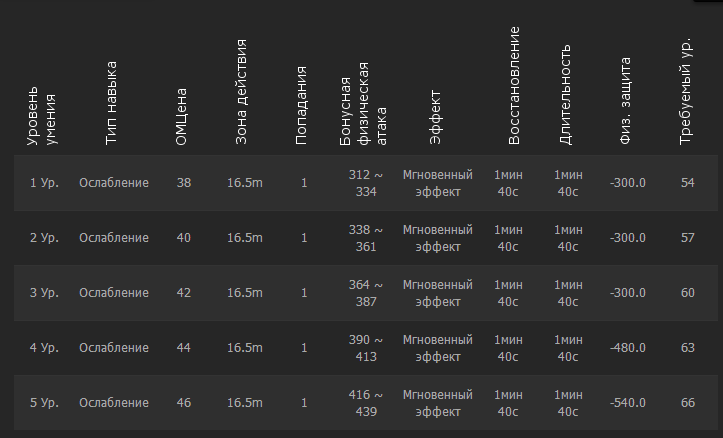Select the physical defense value "-540.0"

pyautogui.click(x=627, y=403)
